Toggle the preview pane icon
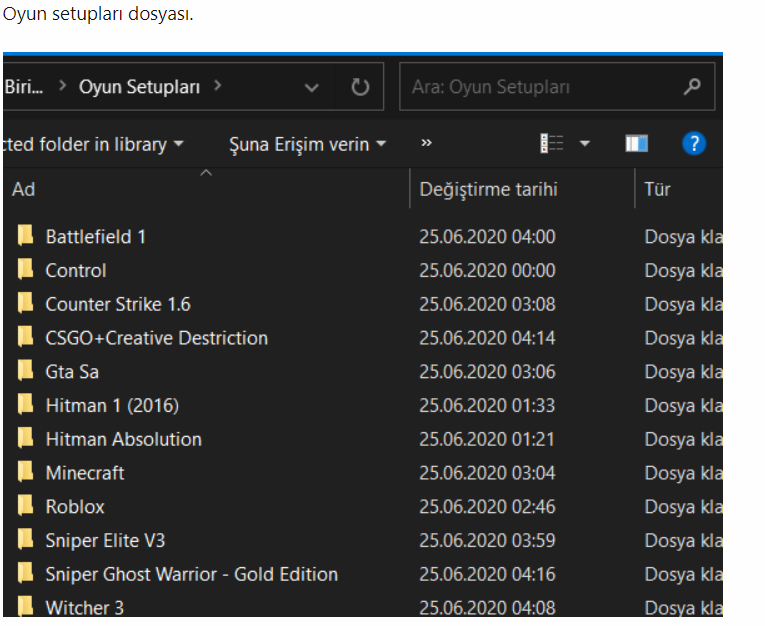Viewport: 765px width, 626px height. click(637, 144)
